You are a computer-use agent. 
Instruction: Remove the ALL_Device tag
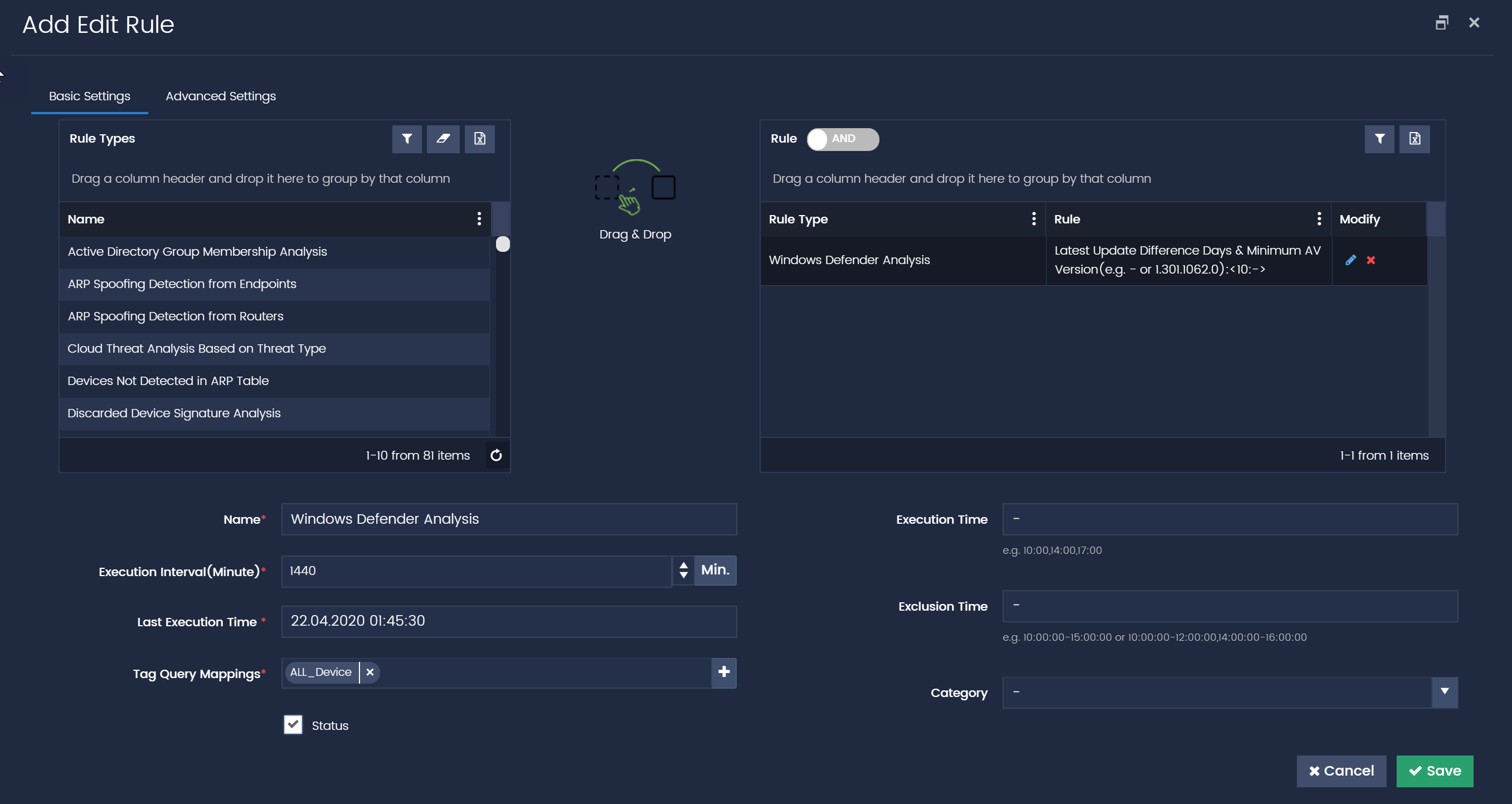click(x=370, y=673)
